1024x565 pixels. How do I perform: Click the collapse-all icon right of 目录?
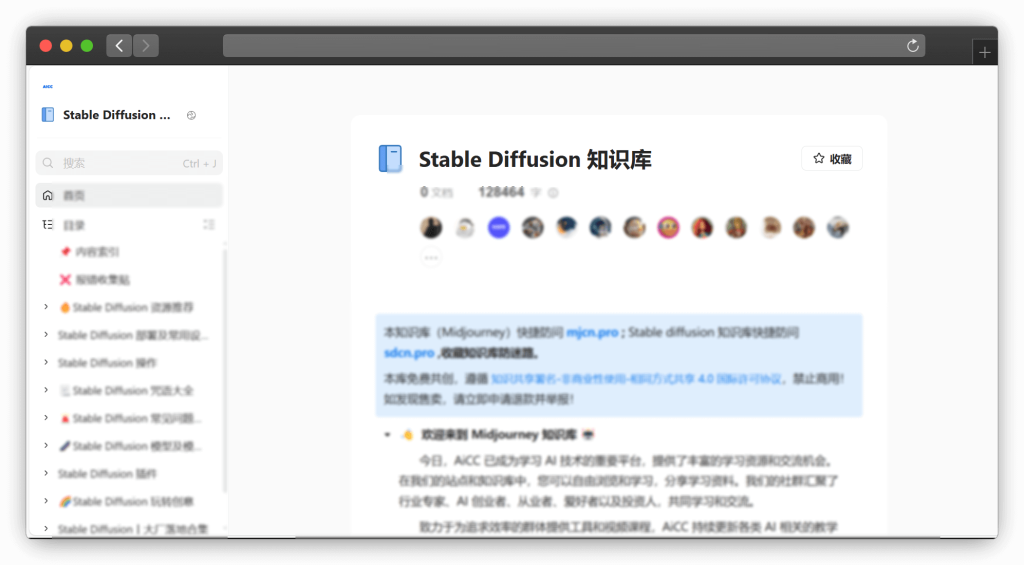(209, 225)
